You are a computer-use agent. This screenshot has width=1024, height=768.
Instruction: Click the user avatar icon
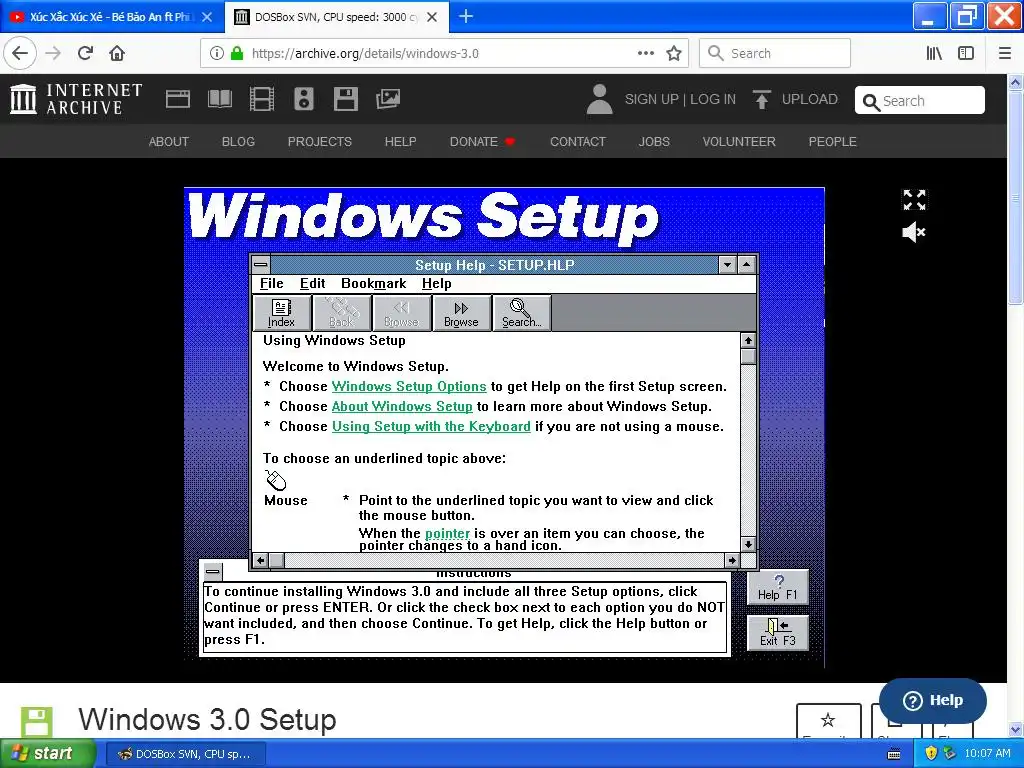pyautogui.click(x=600, y=99)
